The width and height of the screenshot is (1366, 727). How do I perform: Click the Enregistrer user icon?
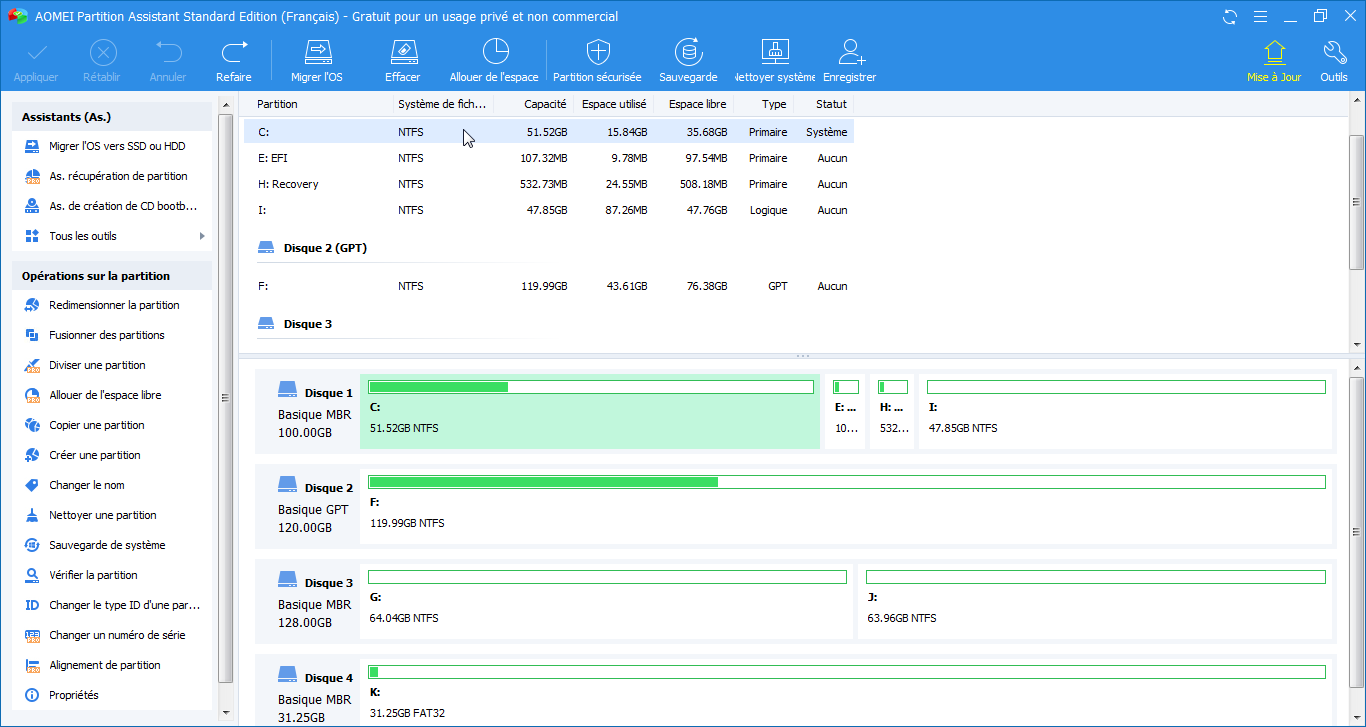851,52
